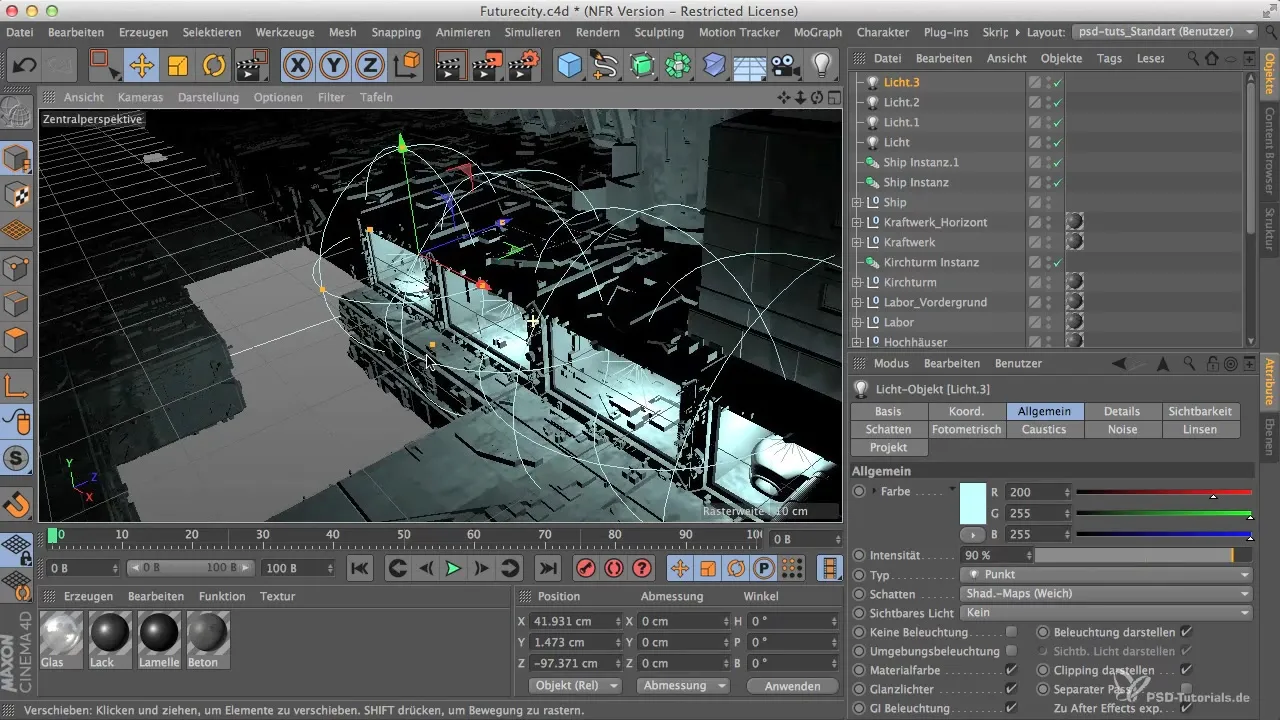
Task: Add a light with the bulb icon
Action: click(822, 66)
